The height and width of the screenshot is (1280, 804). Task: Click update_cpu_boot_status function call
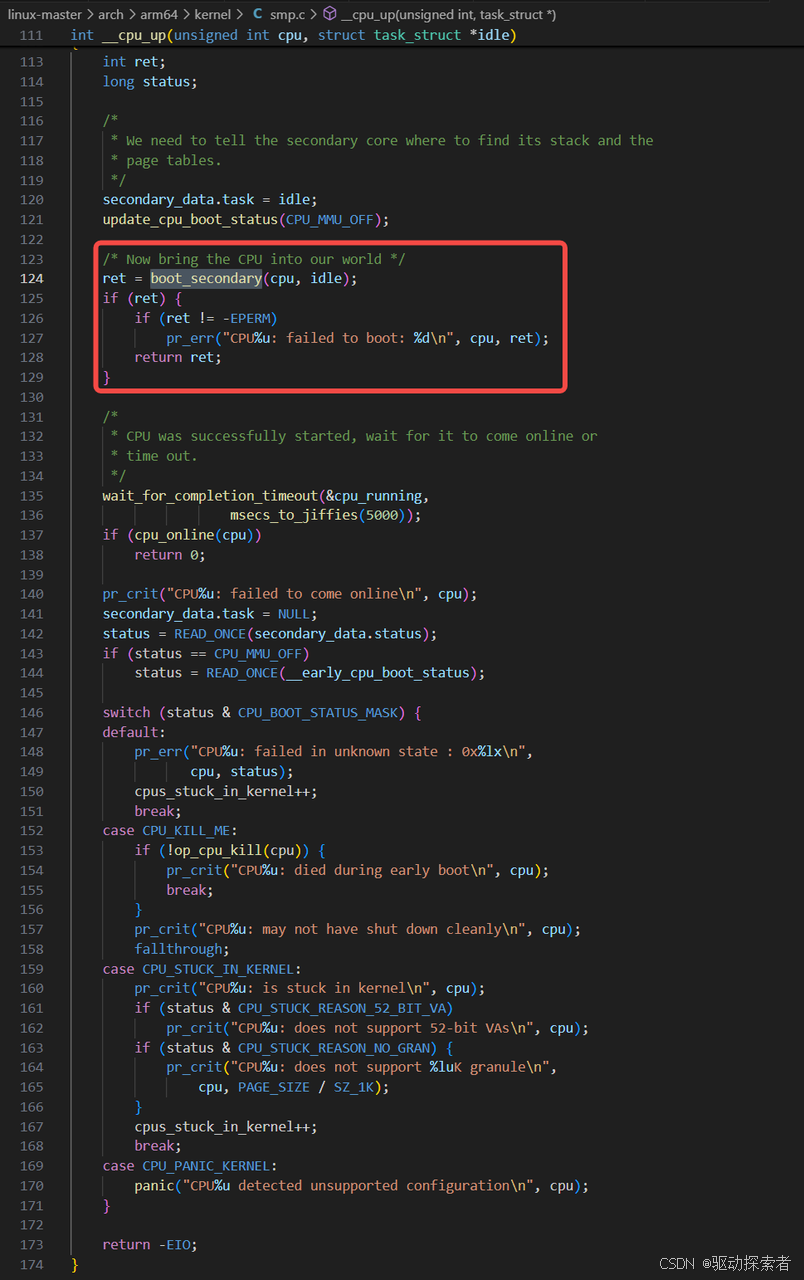190,219
